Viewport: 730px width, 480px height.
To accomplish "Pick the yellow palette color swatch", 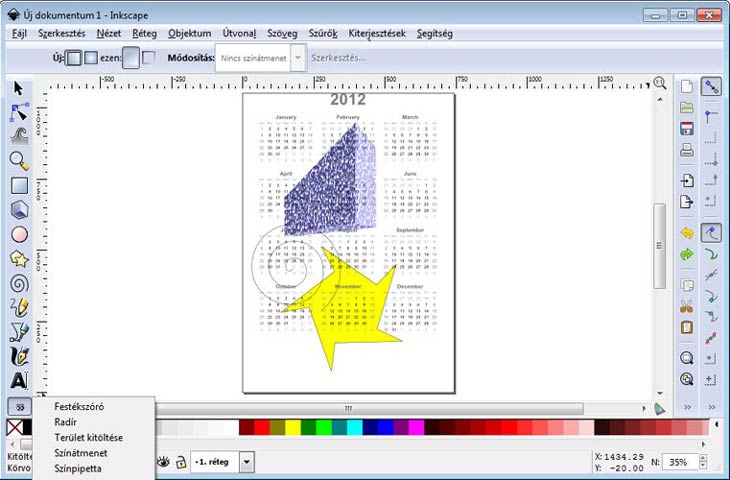I will 293,428.
